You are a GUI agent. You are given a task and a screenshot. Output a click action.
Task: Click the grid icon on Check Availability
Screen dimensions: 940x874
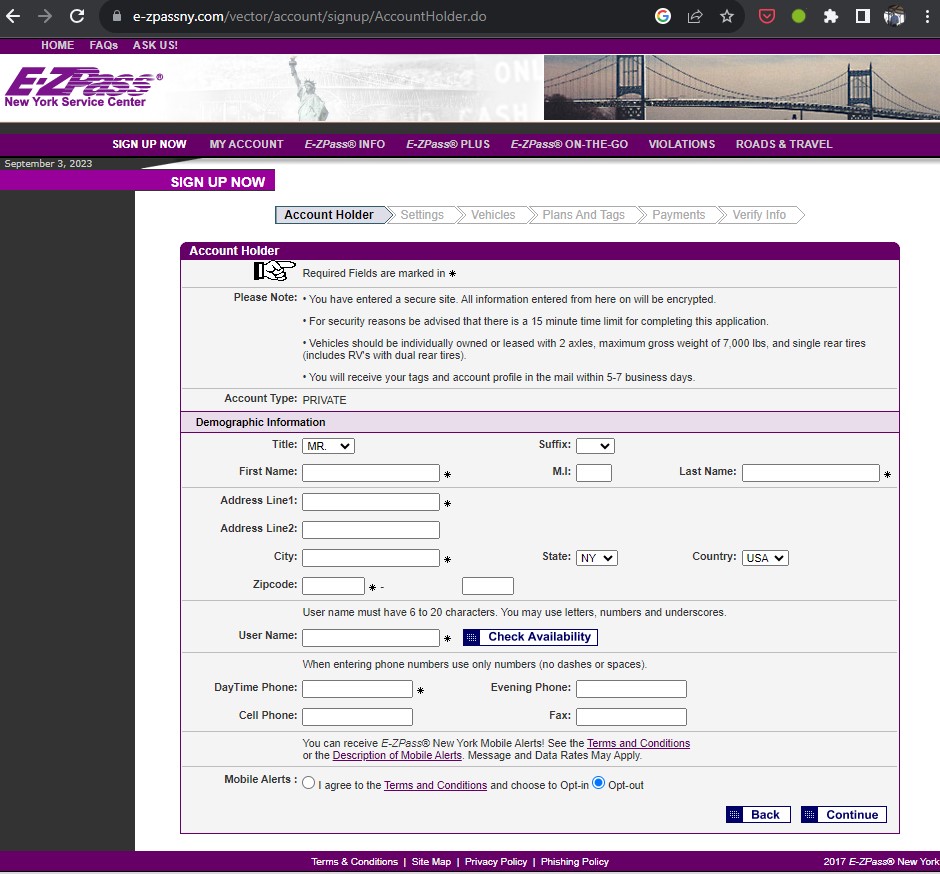tap(472, 637)
